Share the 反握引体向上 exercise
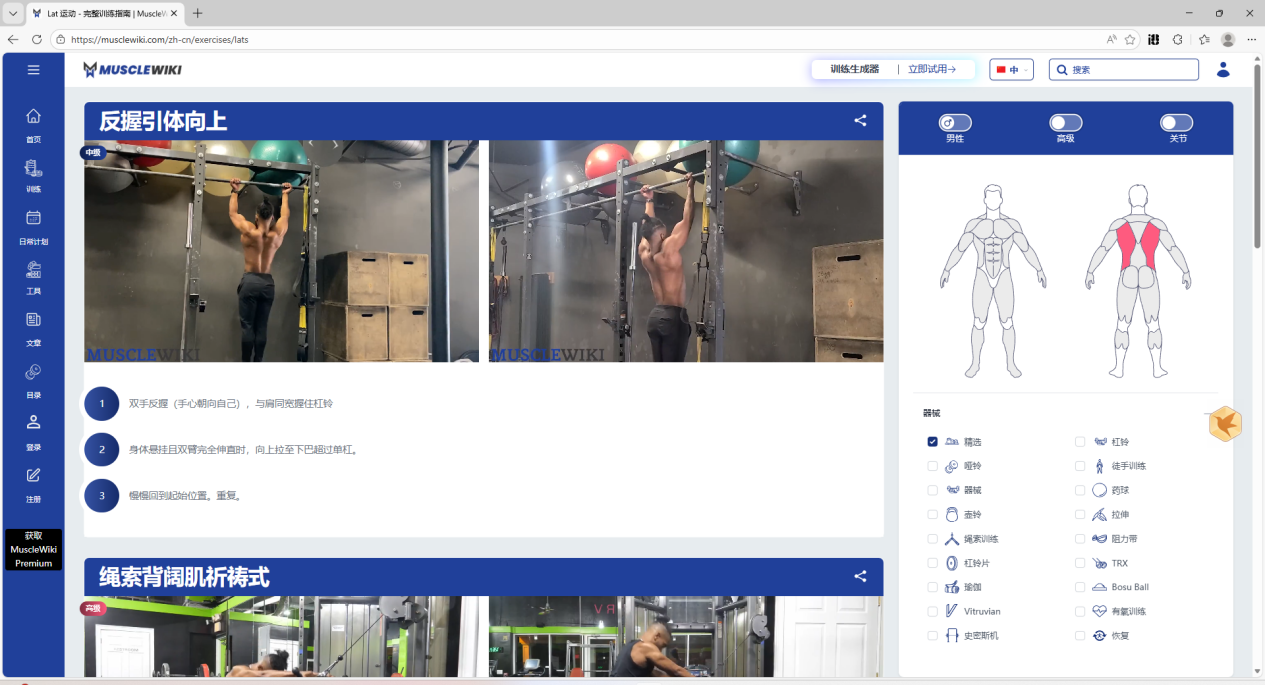This screenshot has height=685, width=1265. [x=860, y=121]
